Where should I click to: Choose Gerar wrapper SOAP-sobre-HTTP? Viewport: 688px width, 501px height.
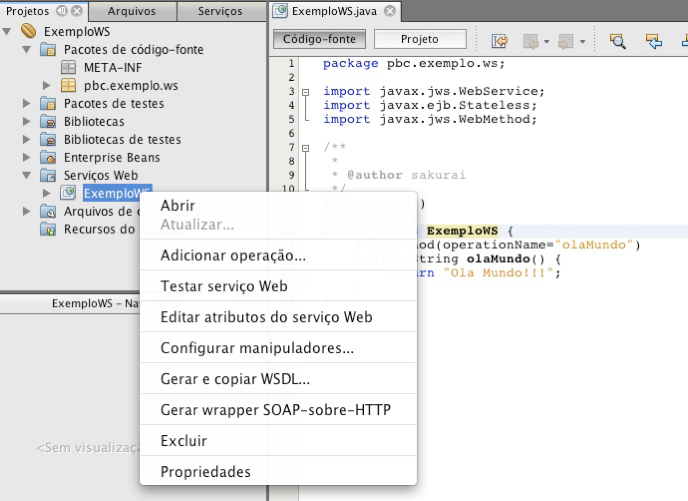click(x=278, y=410)
